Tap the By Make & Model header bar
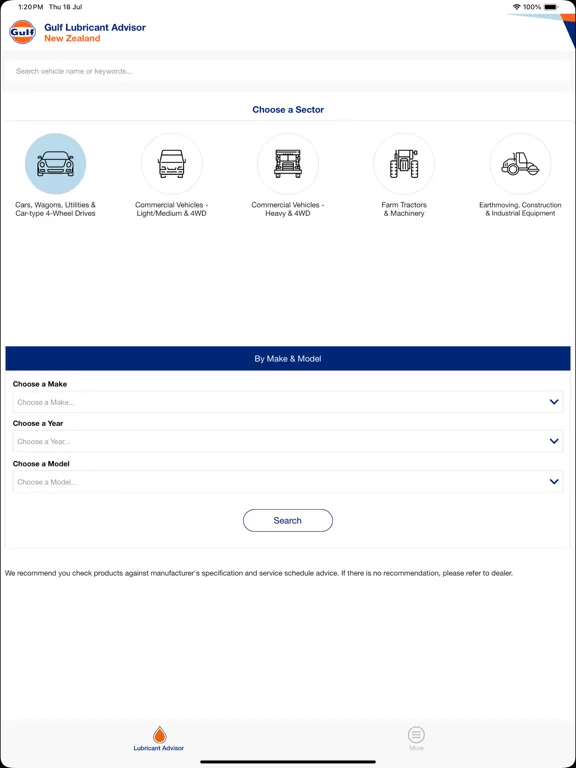 (288, 359)
